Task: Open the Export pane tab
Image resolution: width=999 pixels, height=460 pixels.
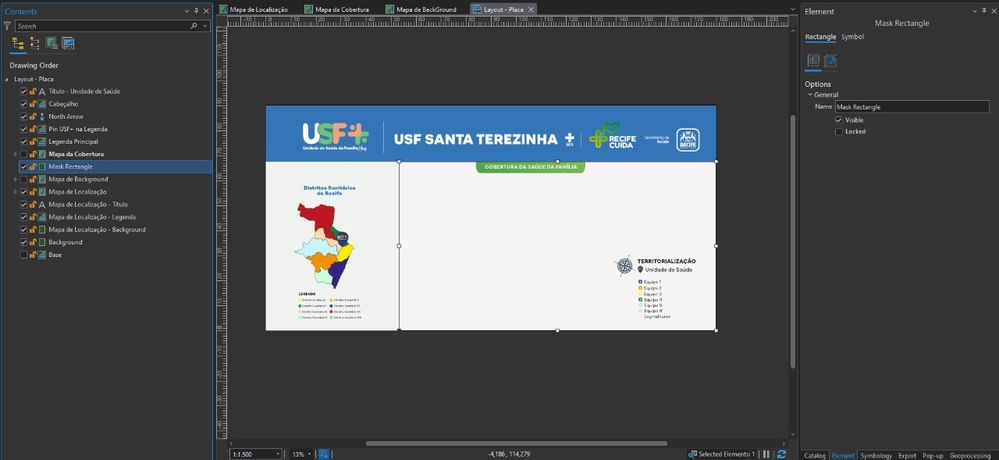Action: (907, 456)
